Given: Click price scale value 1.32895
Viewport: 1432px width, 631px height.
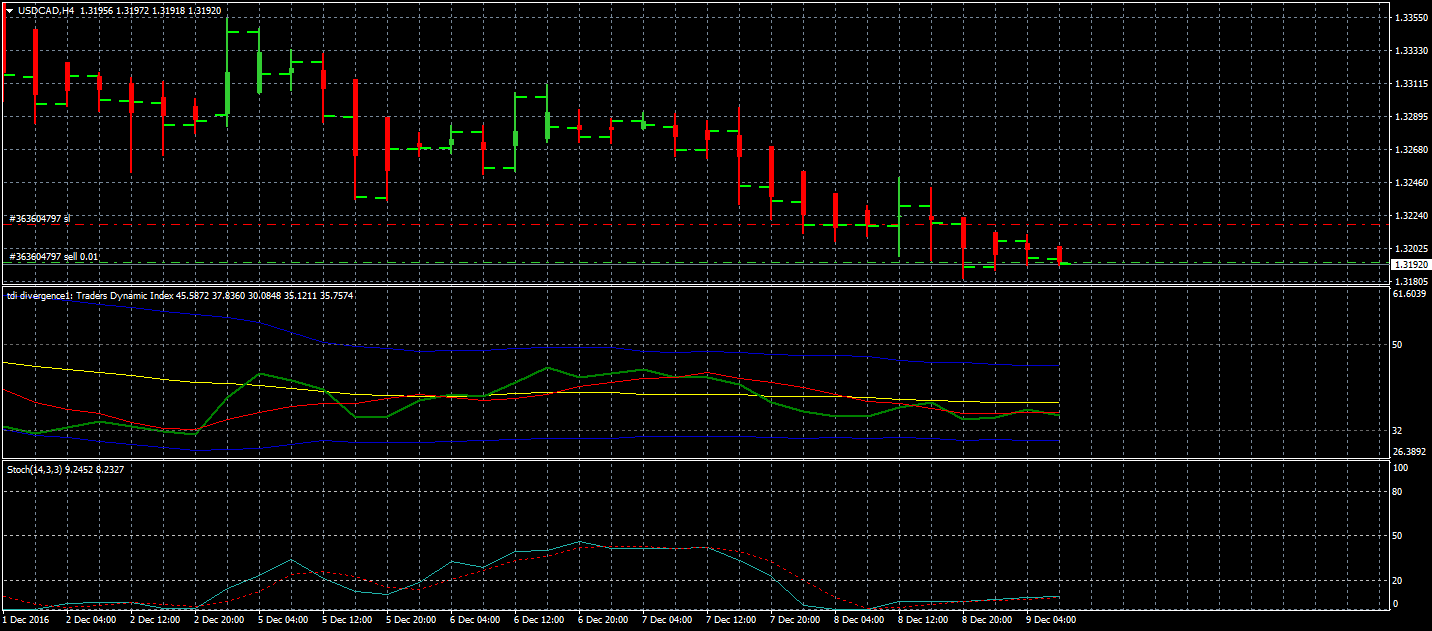Looking at the screenshot, I should 1412,117.
